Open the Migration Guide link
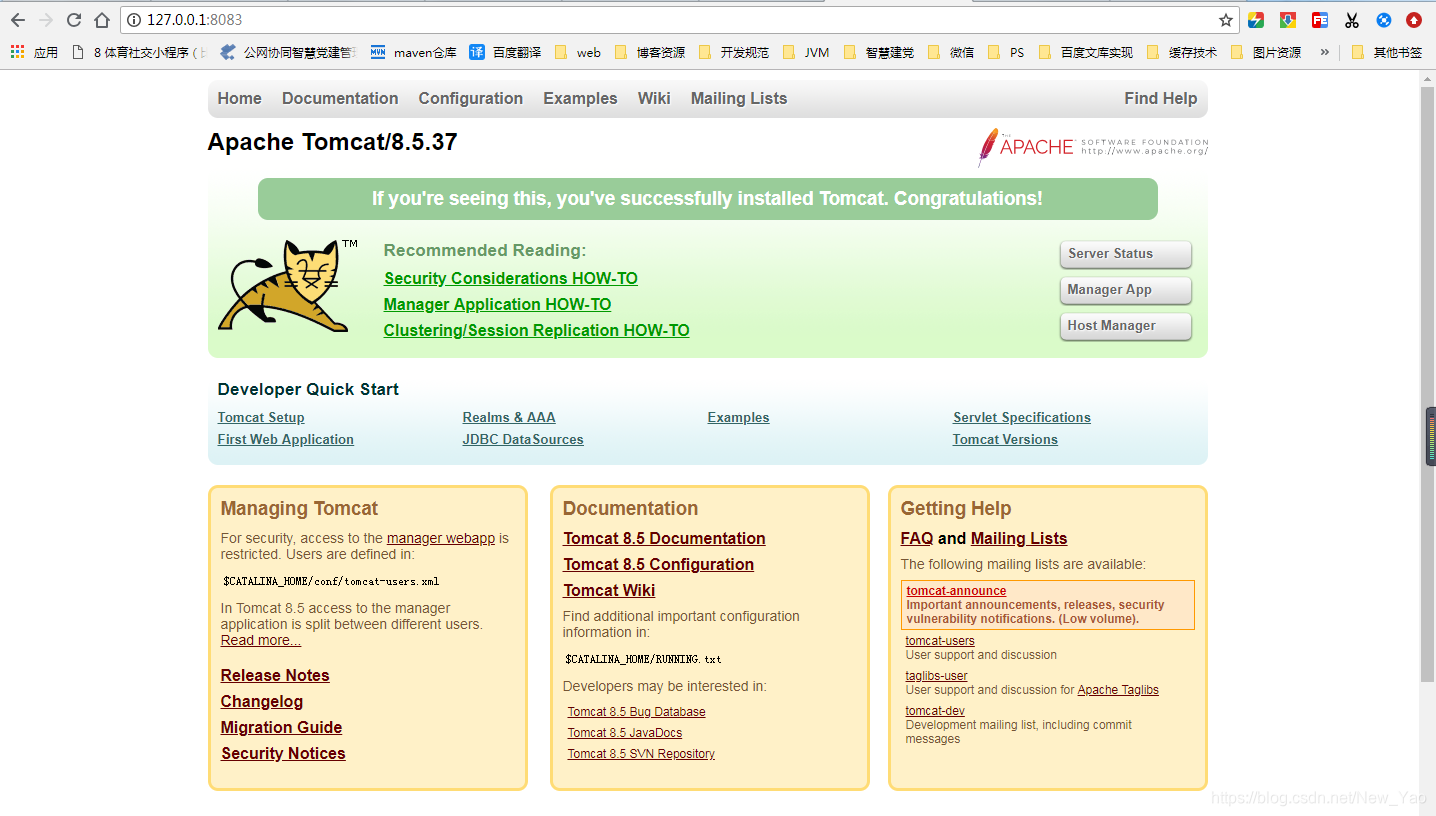The height and width of the screenshot is (816, 1436). (282, 727)
